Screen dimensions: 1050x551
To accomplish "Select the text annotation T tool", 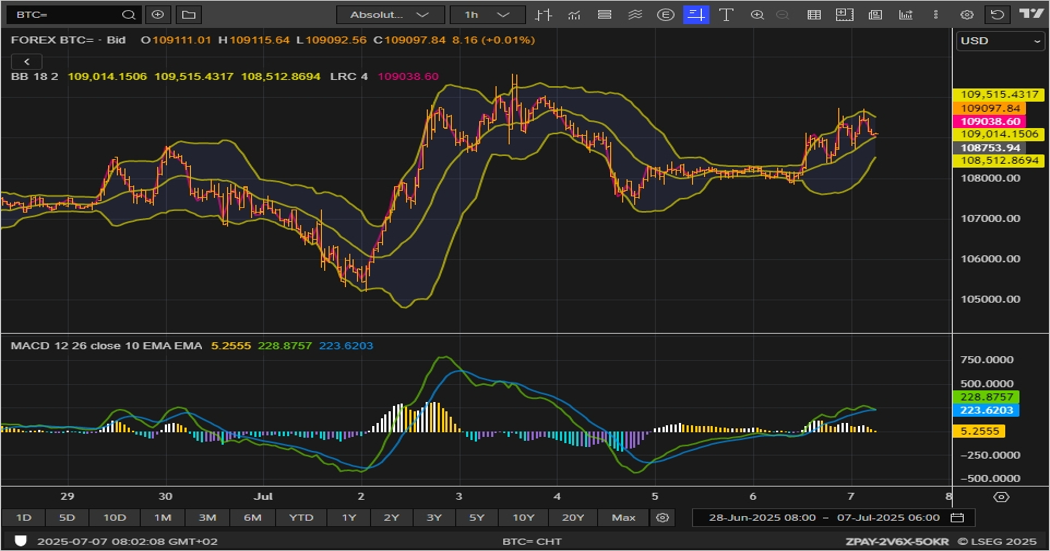I will tap(726, 14).
